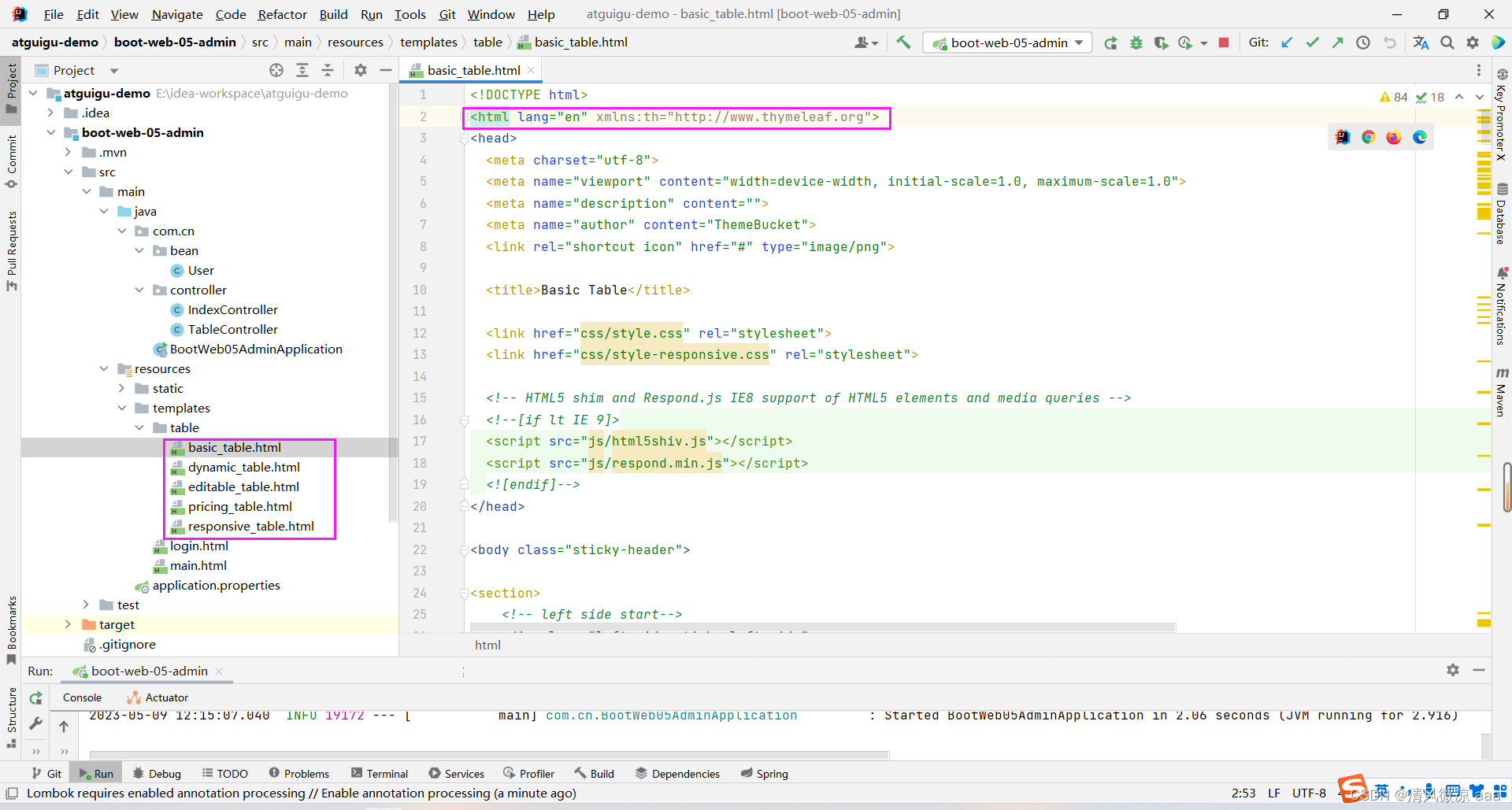Open the Navigate menu
The width and height of the screenshot is (1512, 810).
point(177,14)
